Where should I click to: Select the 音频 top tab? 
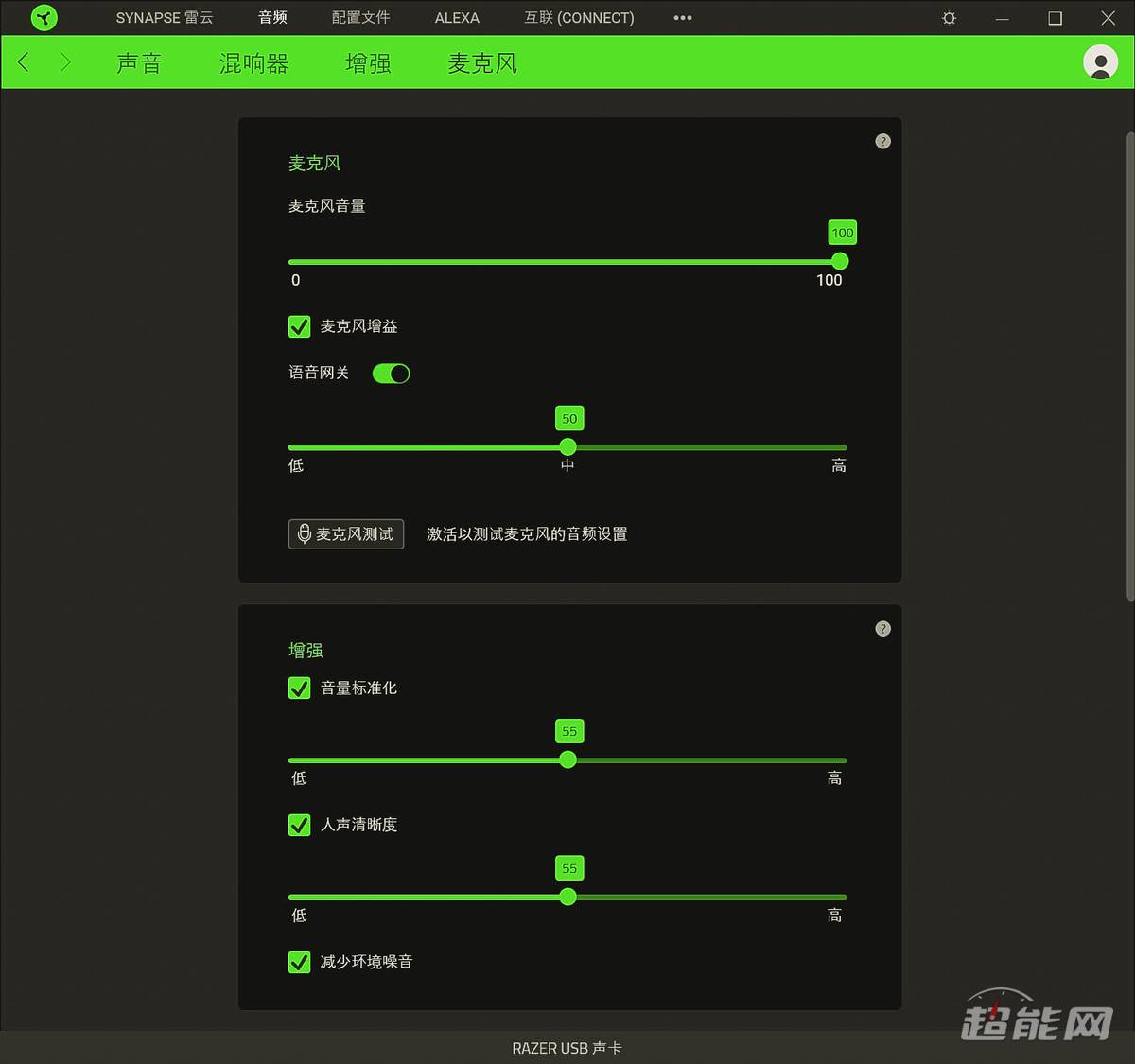(x=272, y=18)
